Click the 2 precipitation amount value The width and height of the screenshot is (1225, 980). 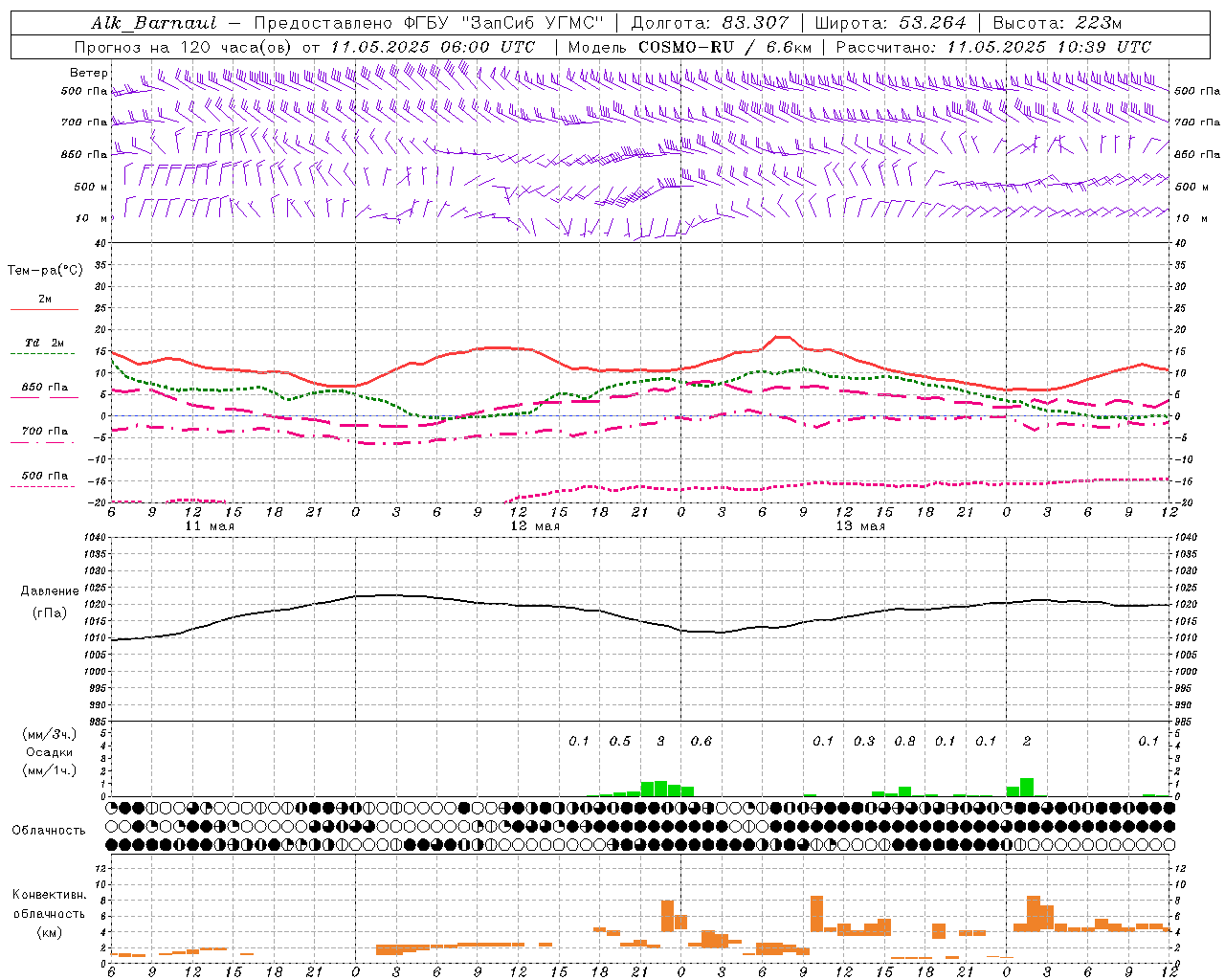[1027, 741]
